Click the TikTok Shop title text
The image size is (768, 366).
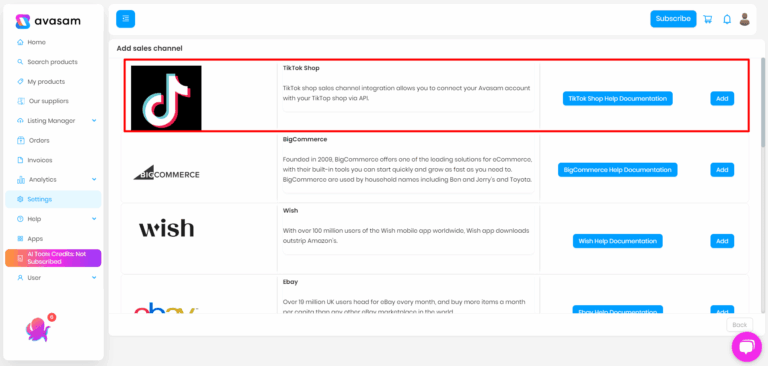coord(301,68)
